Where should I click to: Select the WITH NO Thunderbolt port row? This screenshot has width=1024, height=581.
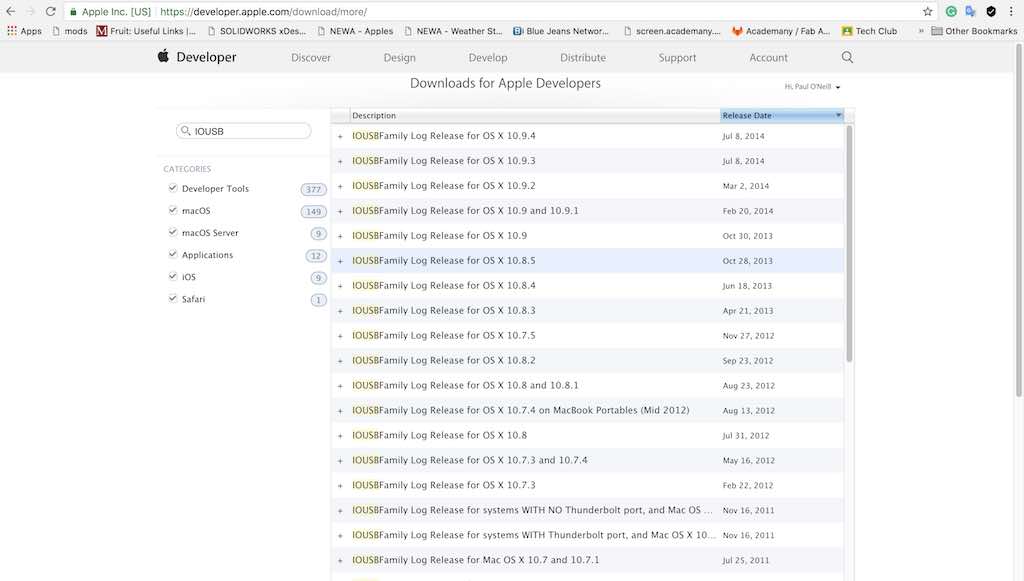click(x=587, y=510)
